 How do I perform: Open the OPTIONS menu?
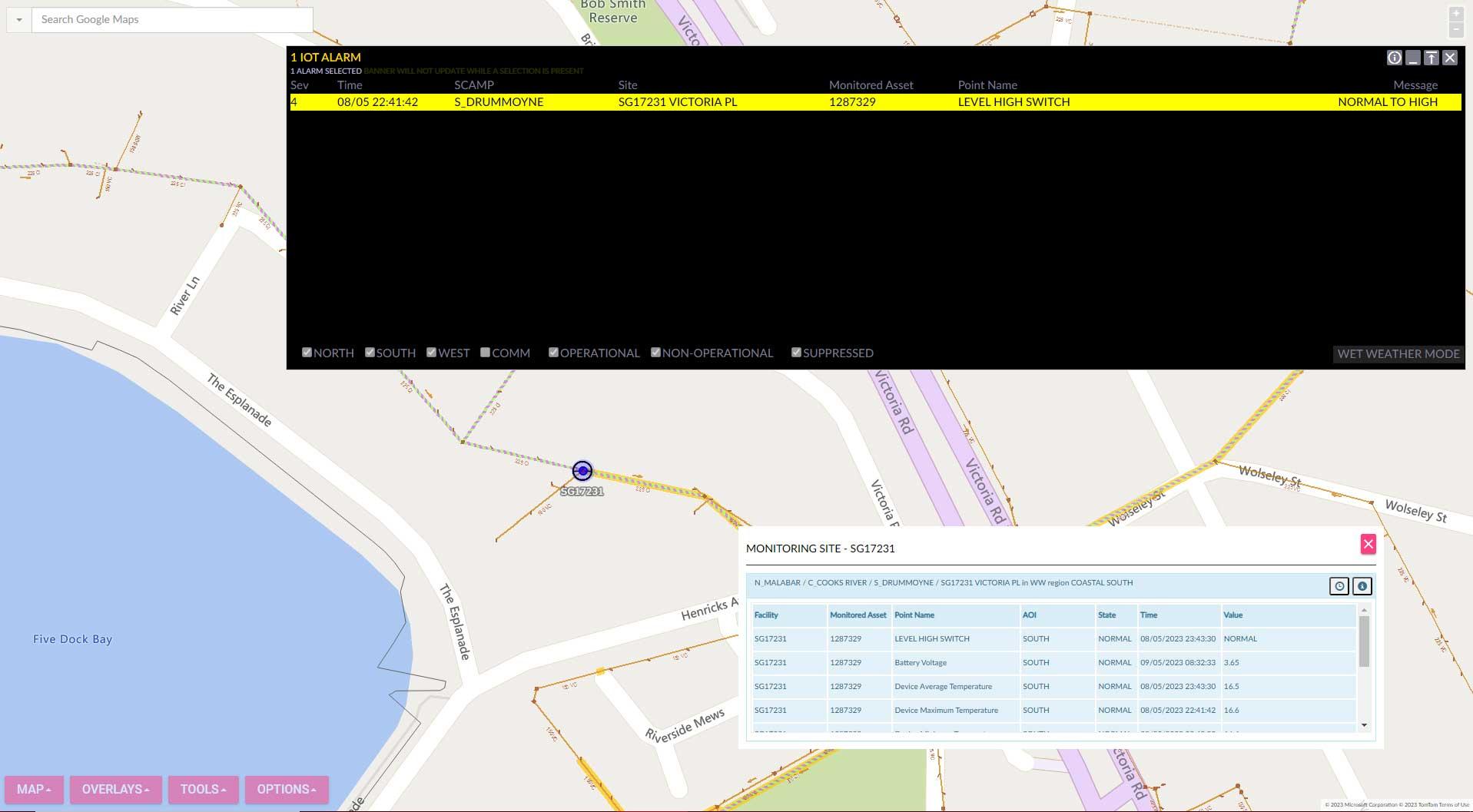coord(286,789)
